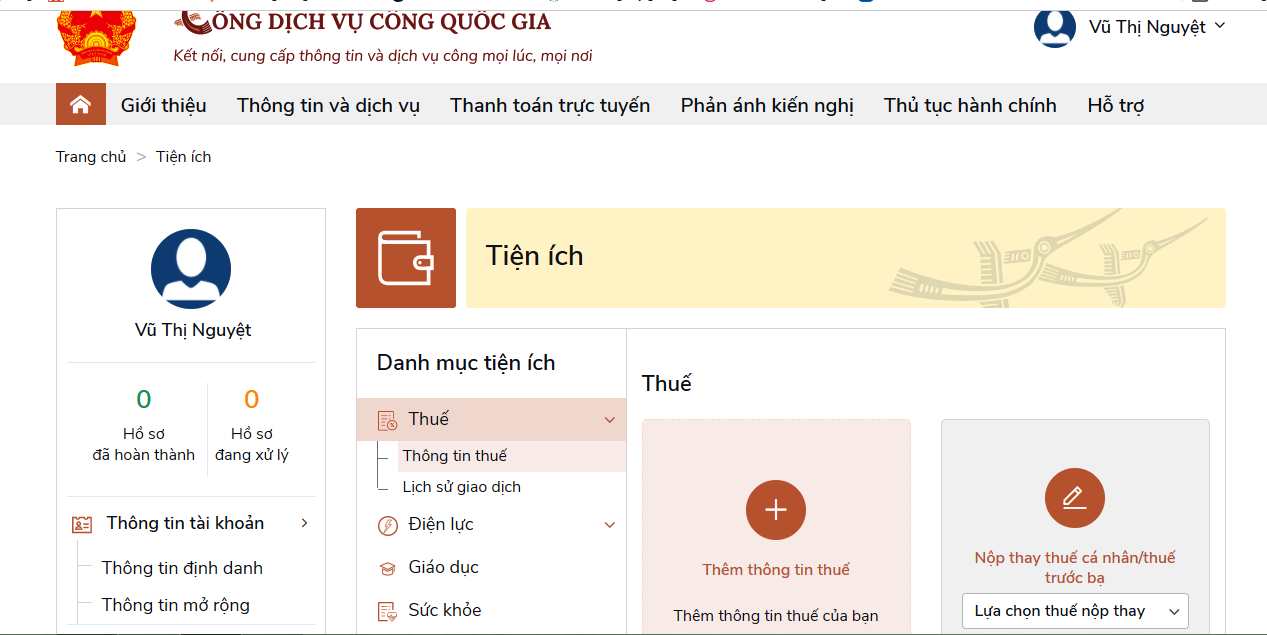Click the plus icon to add tax info
This screenshot has height=635, width=1267.
(775, 509)
